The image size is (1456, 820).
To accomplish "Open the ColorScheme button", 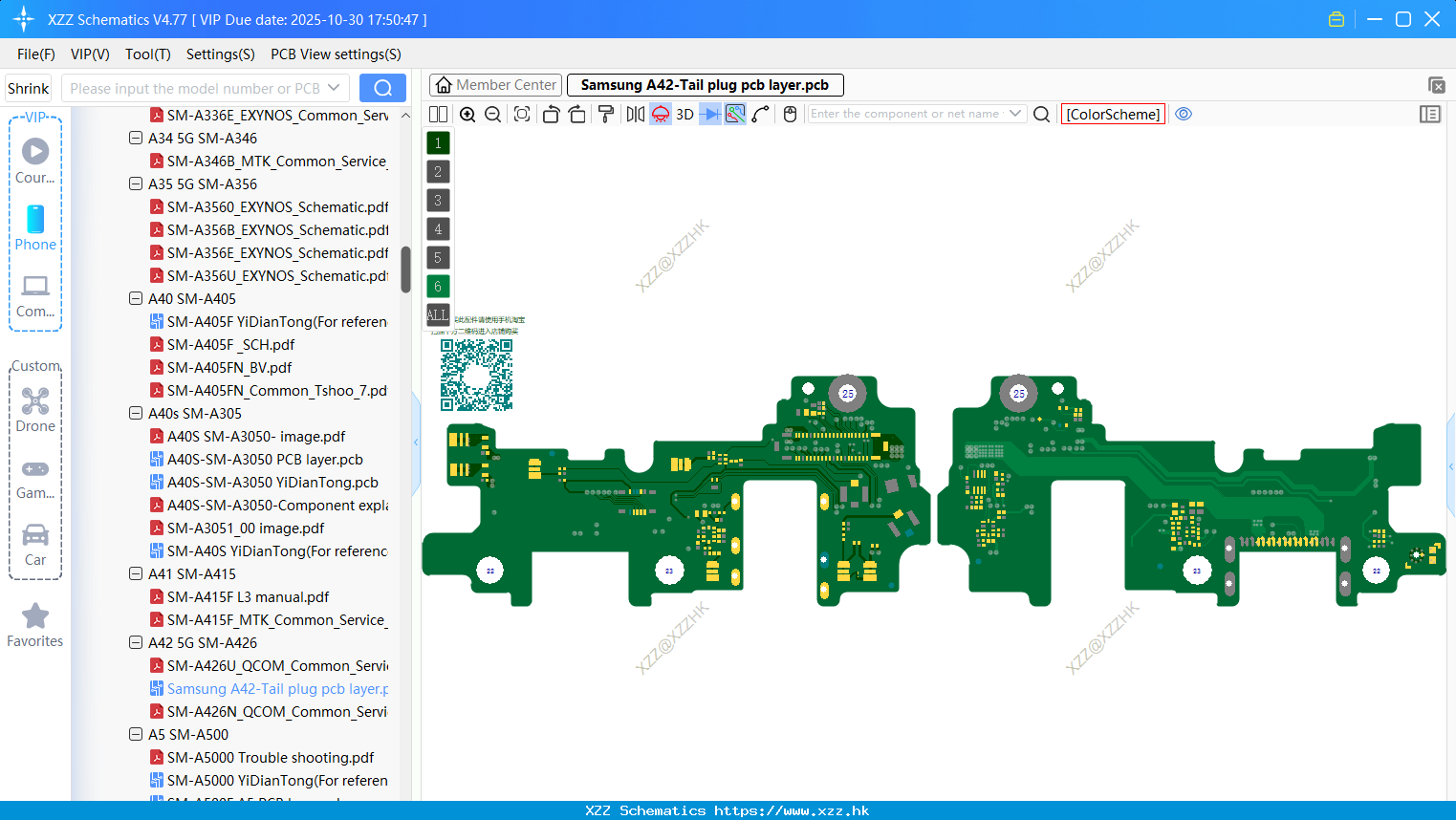I will coord(1113,114).
